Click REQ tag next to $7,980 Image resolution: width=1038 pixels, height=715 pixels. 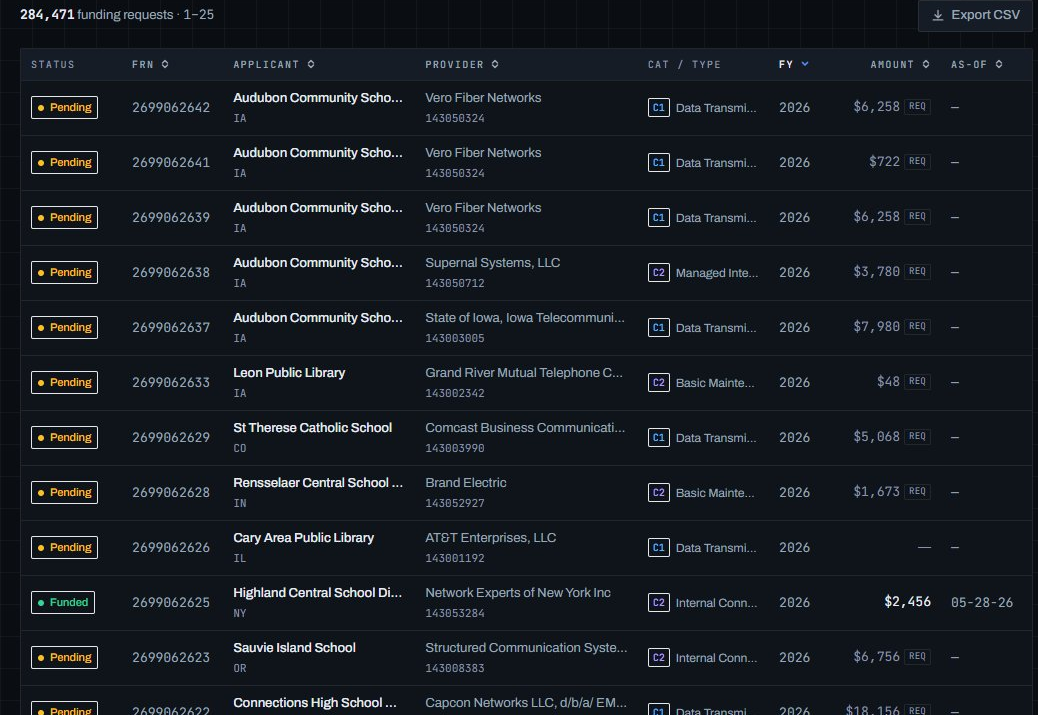click(x=917, y=326)
